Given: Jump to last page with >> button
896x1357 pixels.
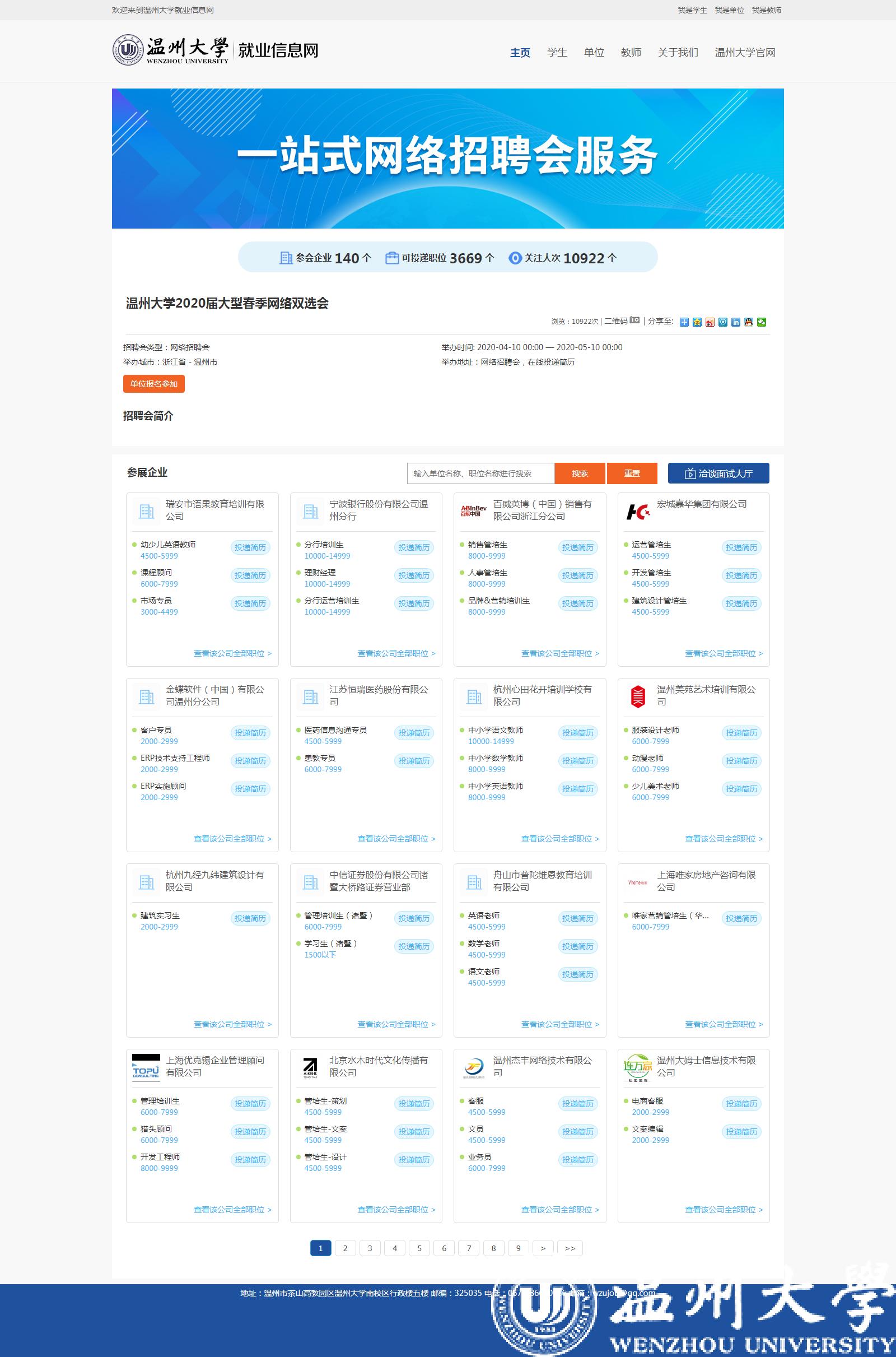Looking at the screenshot, I should [570, 1248].
